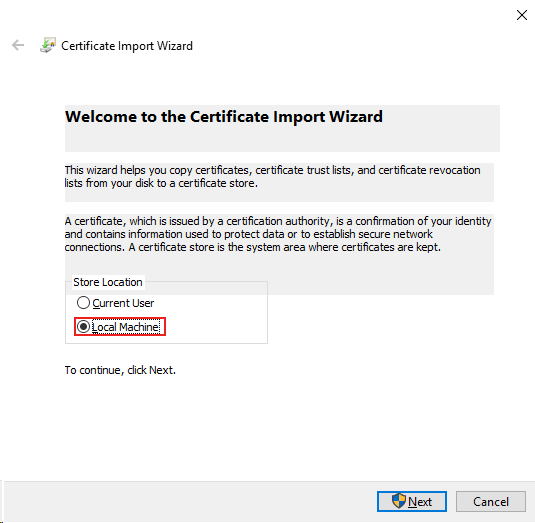The image size is (535, 523).
Task: Close the wizard window with X
Action: [522, 15]
